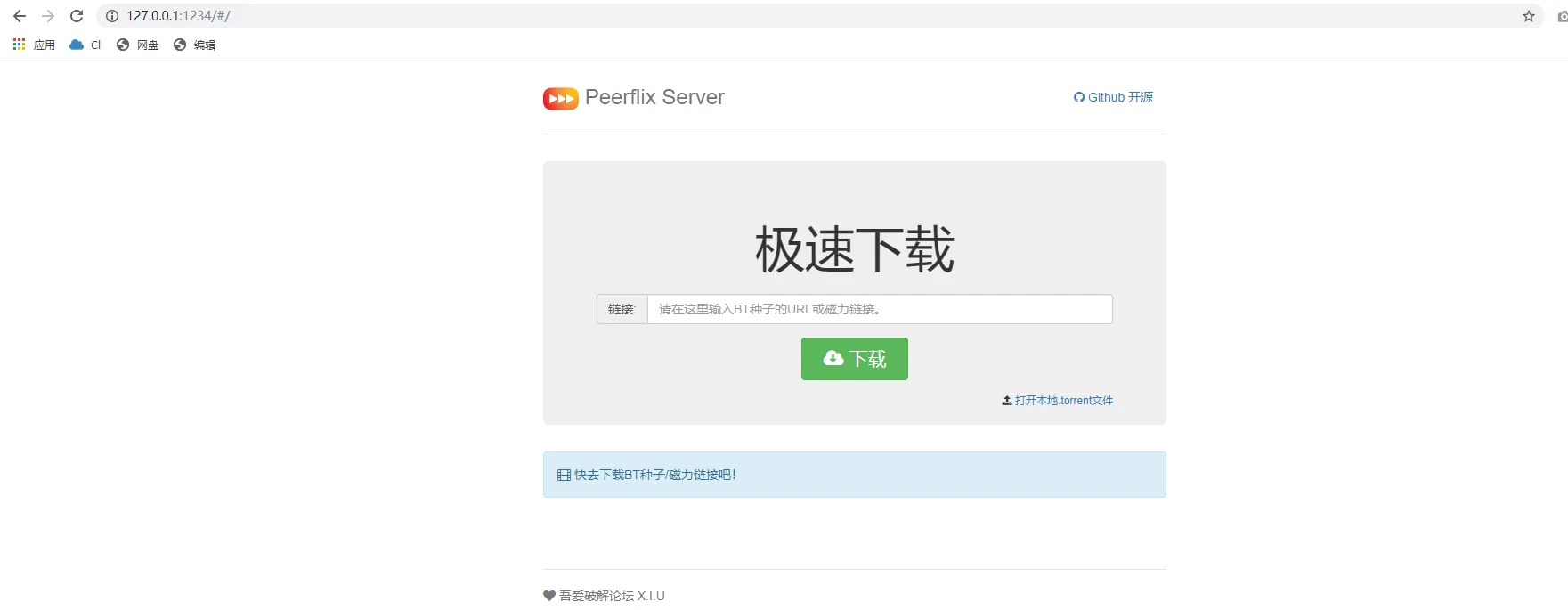Click the browser back arrow
Image resolution: width=1568 pixels, height=610 pixels.
[x=20, y=16]
